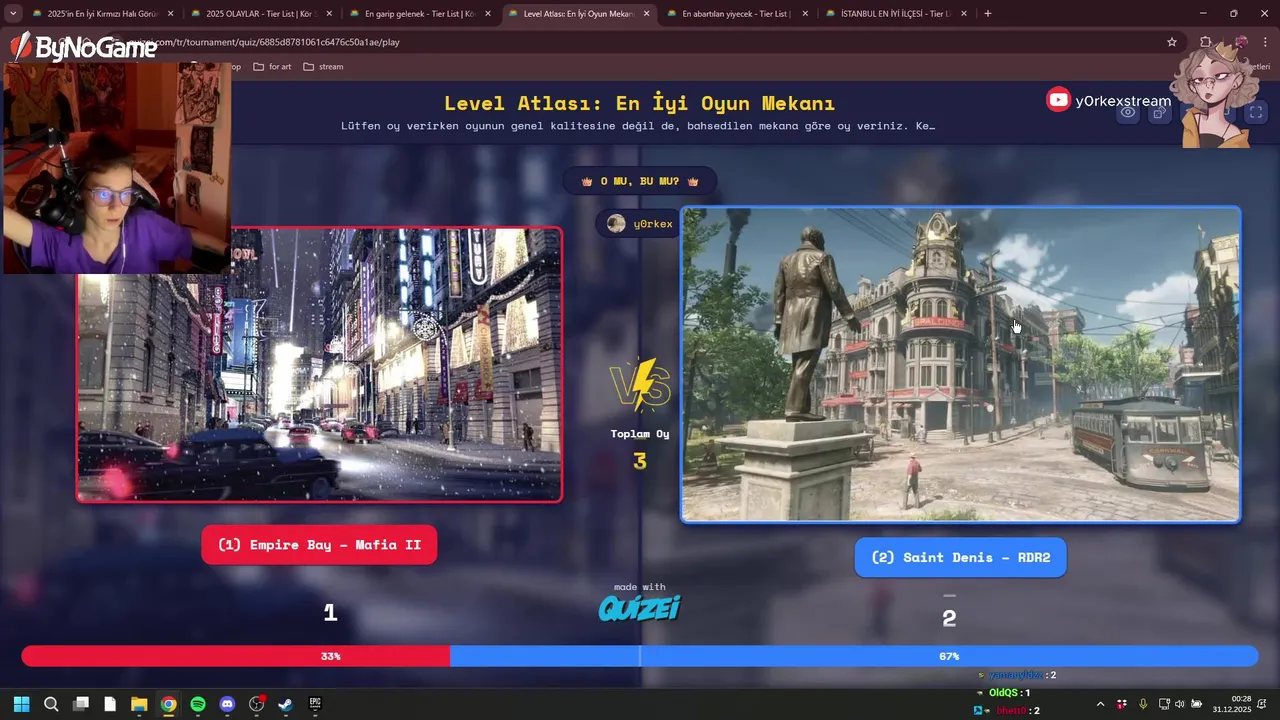Vote for '(2) Saint Denis – RDR2' button
Image resolution: width=1280 pixels, height=720 pixels.
tap(960, 557)
